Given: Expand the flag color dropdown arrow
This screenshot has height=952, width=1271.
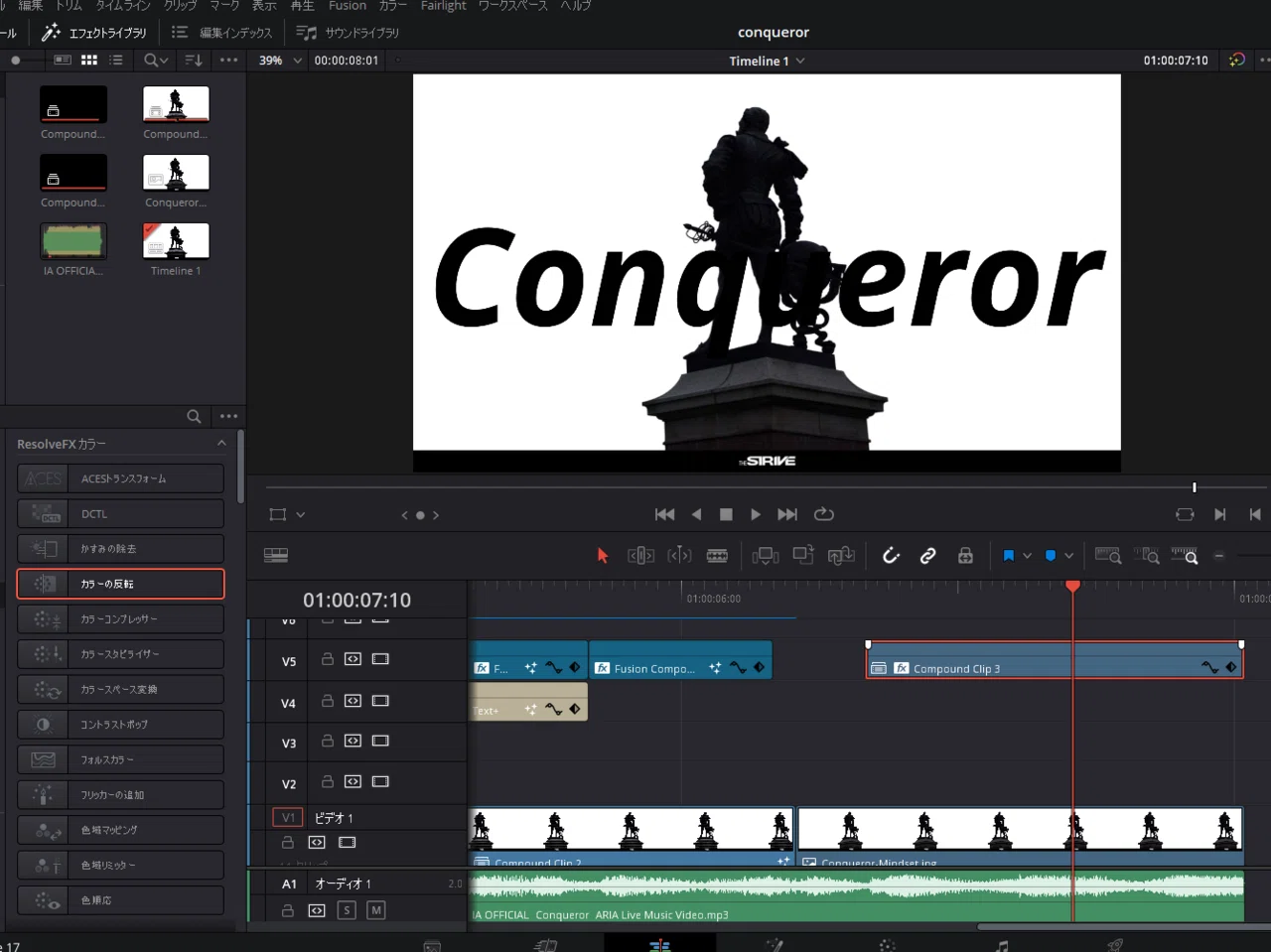Looking at the screenshot, I should (1027, 556).
